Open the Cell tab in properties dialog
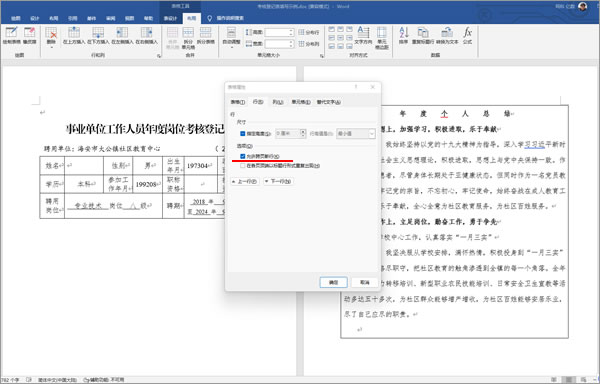 click(x=301, y=102)
